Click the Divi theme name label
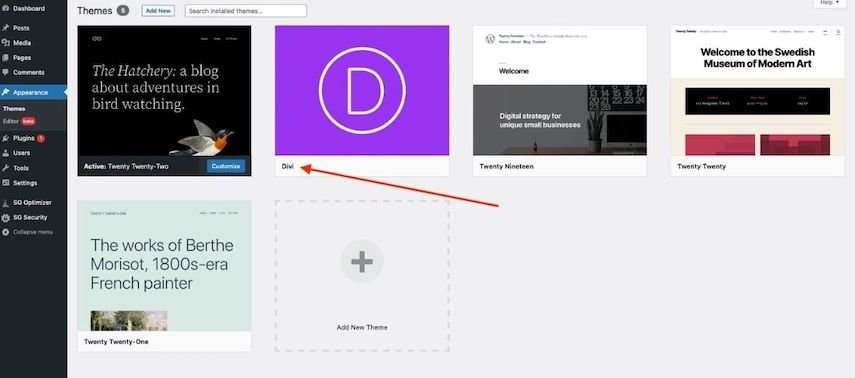This screenshot has height=378, width=855. (x=287, y=166)
